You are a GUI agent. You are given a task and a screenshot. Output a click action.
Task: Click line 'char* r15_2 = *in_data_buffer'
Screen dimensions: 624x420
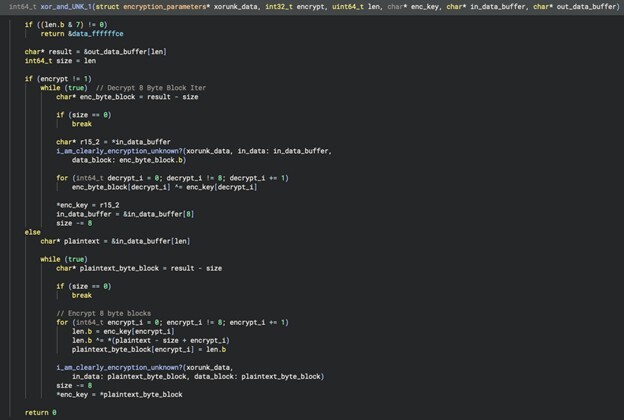coord(113,142)
